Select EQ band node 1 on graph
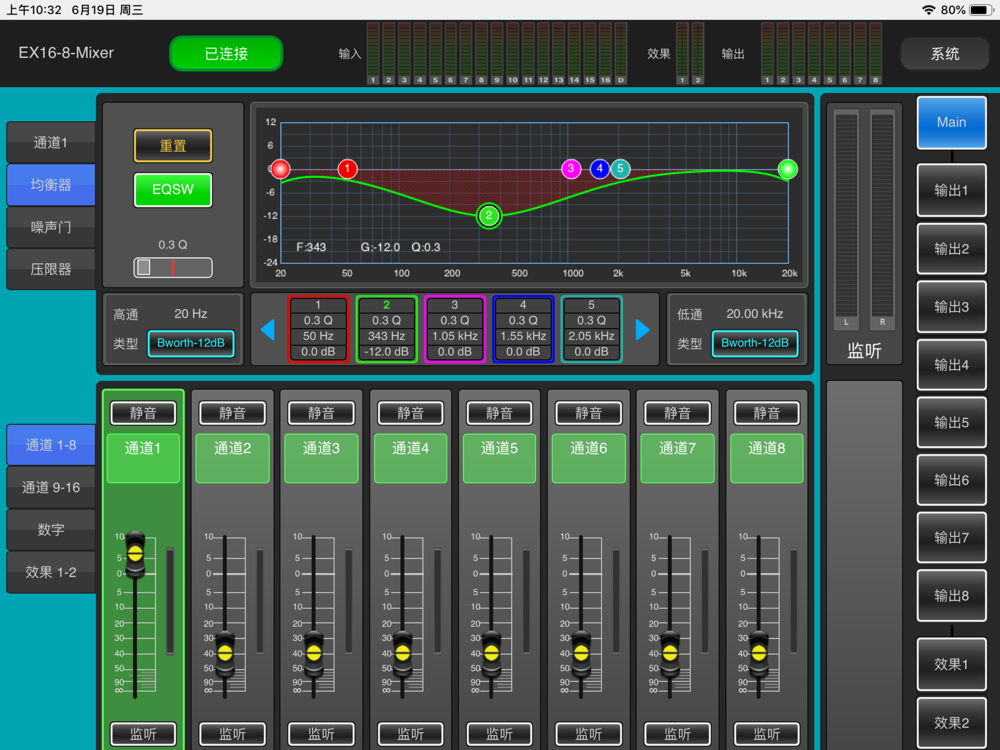This screenshot has height=750, width=1000. [x=347, y=169]
